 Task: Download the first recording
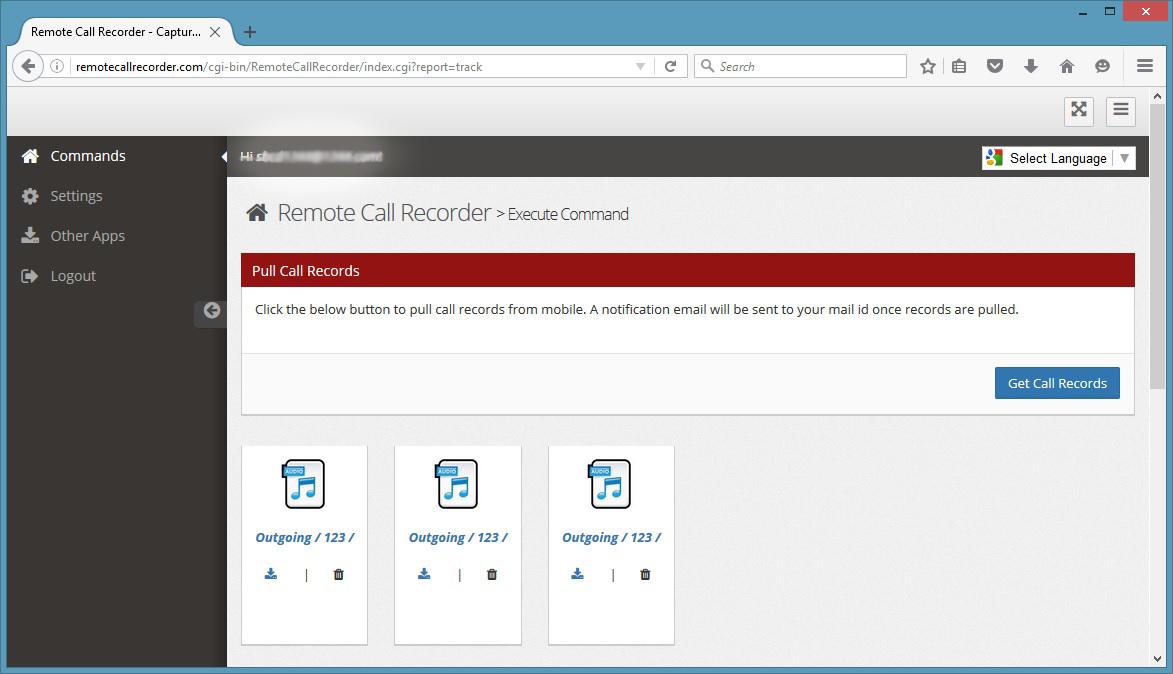(x=271, y=574)
